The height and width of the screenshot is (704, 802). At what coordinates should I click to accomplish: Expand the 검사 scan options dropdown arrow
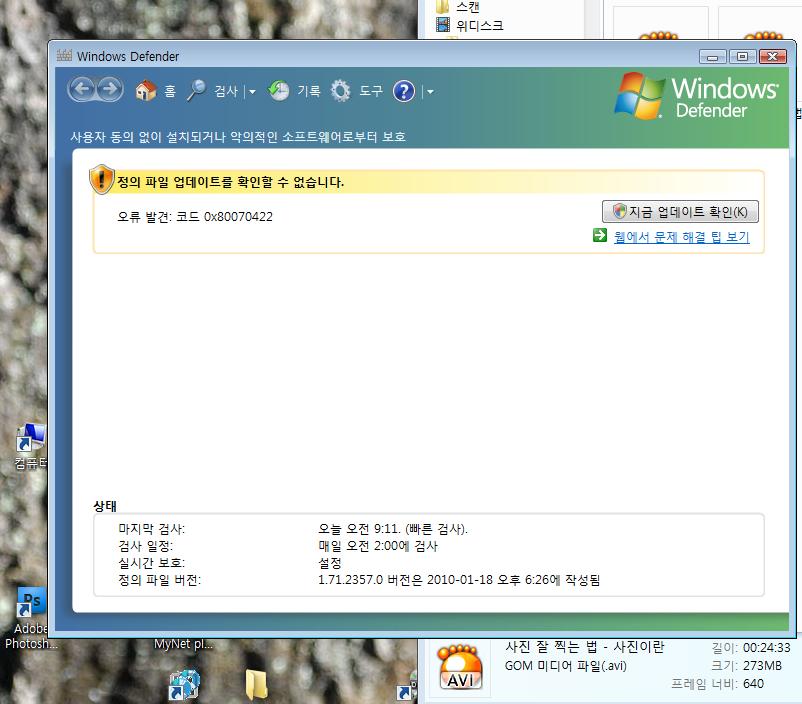coord(252,92)
